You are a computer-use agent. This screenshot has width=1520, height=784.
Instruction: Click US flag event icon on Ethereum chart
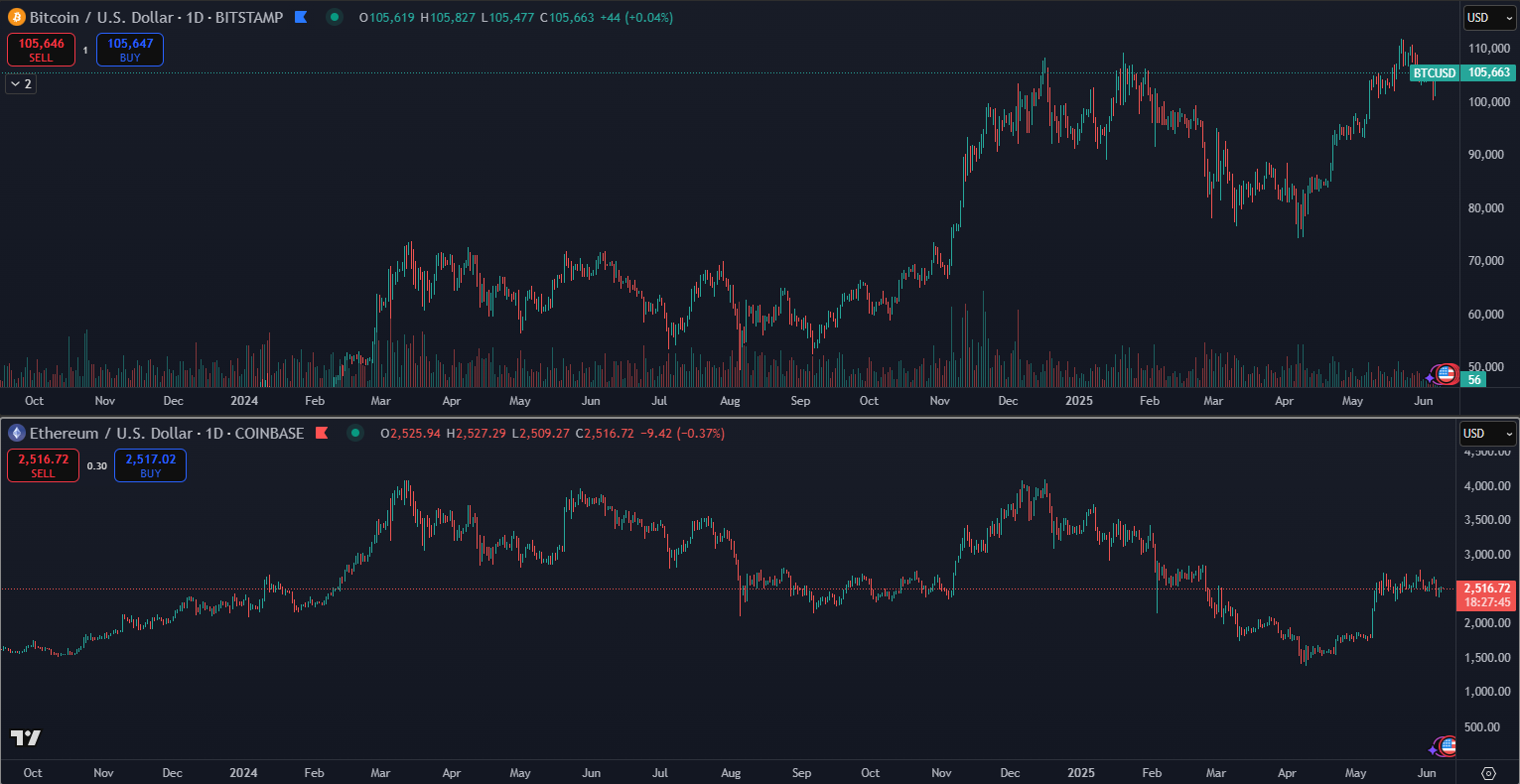(x=1448, y=745)
